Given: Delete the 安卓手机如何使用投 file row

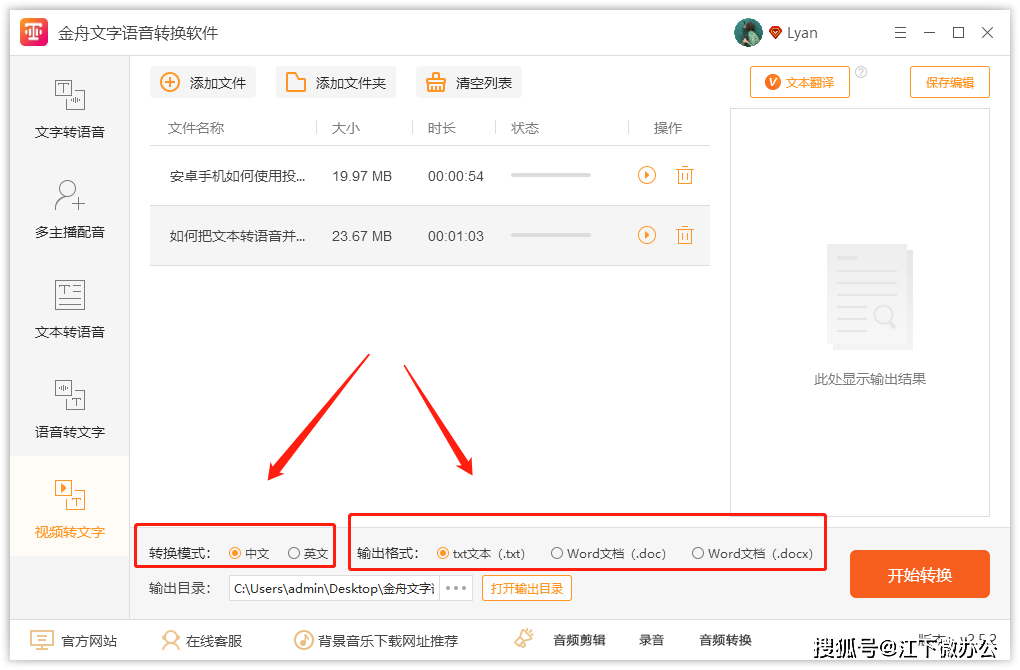Looking at the screenshot, I should (x=685, y=175).
